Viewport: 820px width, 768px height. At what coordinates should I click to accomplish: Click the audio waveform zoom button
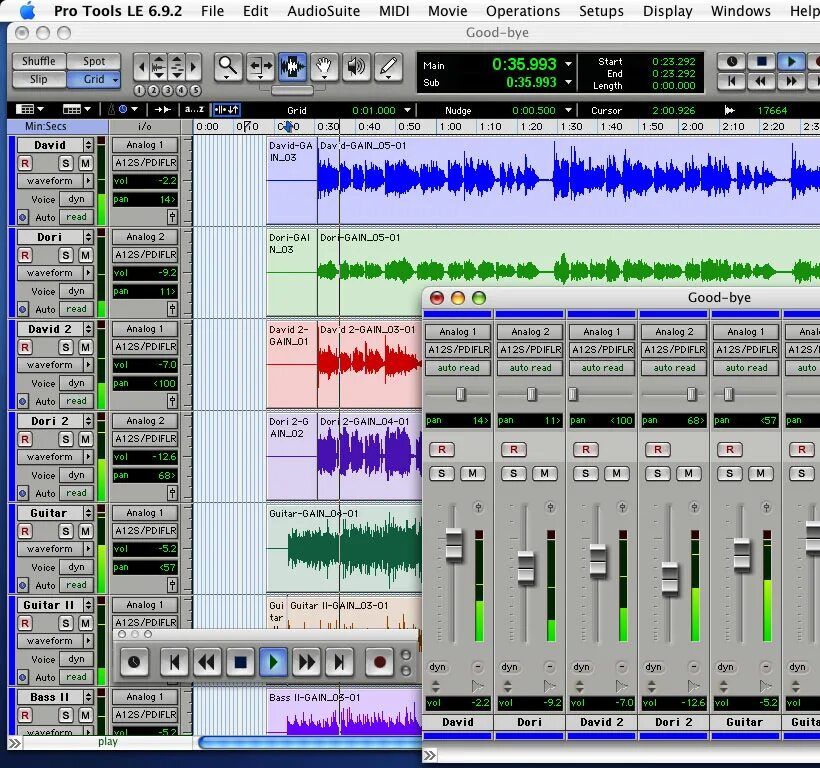point(158,67)
